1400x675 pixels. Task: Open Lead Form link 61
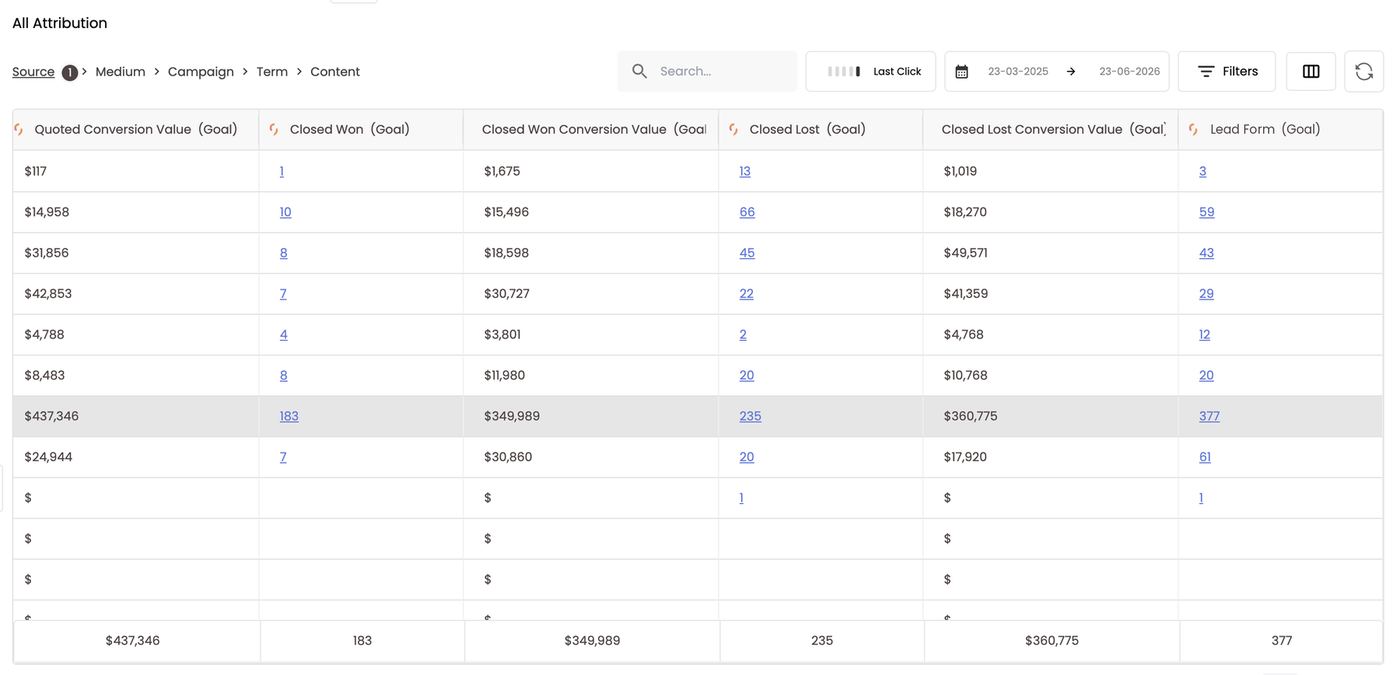[x=1205, y=457]
